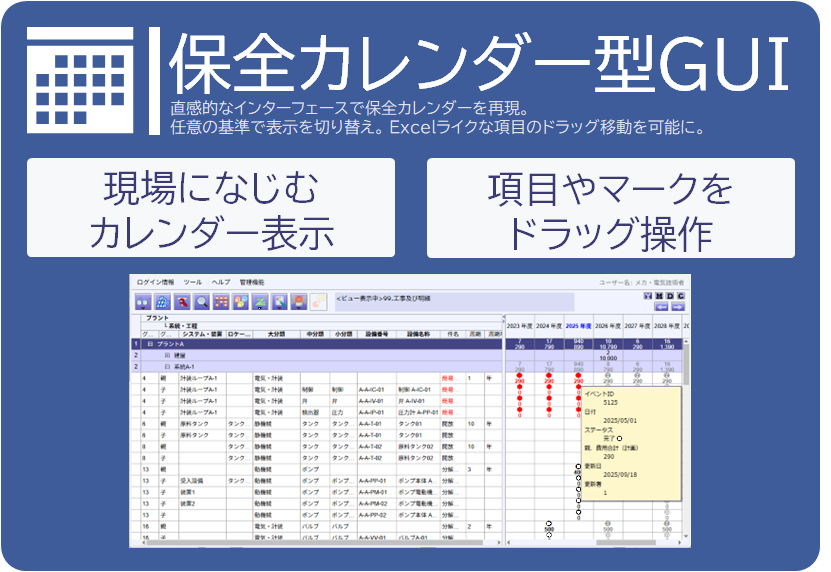Click the red alarm lamp toolbar icon

click(299, 300)
